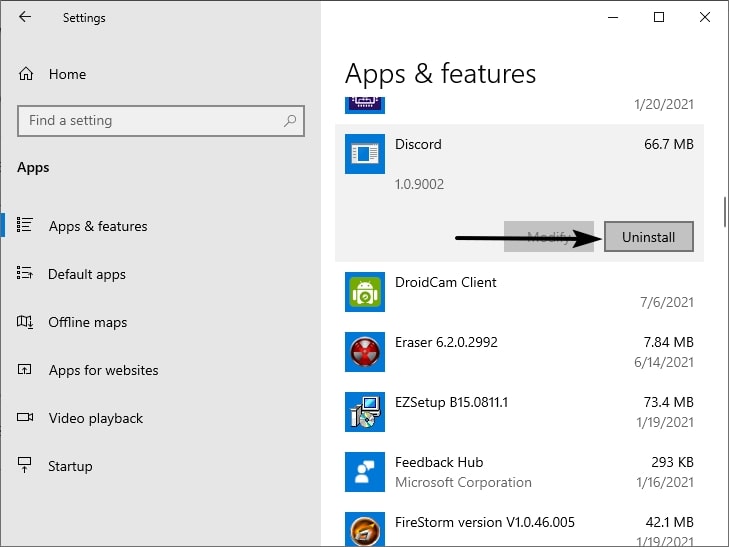Click Feedback Hub size 293 KB
Viewport: 729px width, 547px height.
672,462
